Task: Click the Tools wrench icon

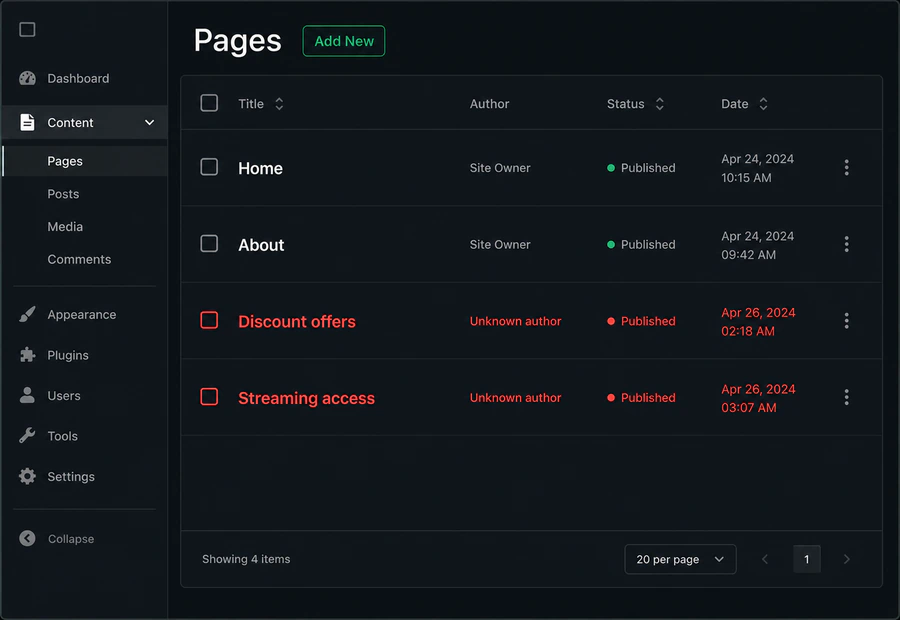Action: click(27, 436)
